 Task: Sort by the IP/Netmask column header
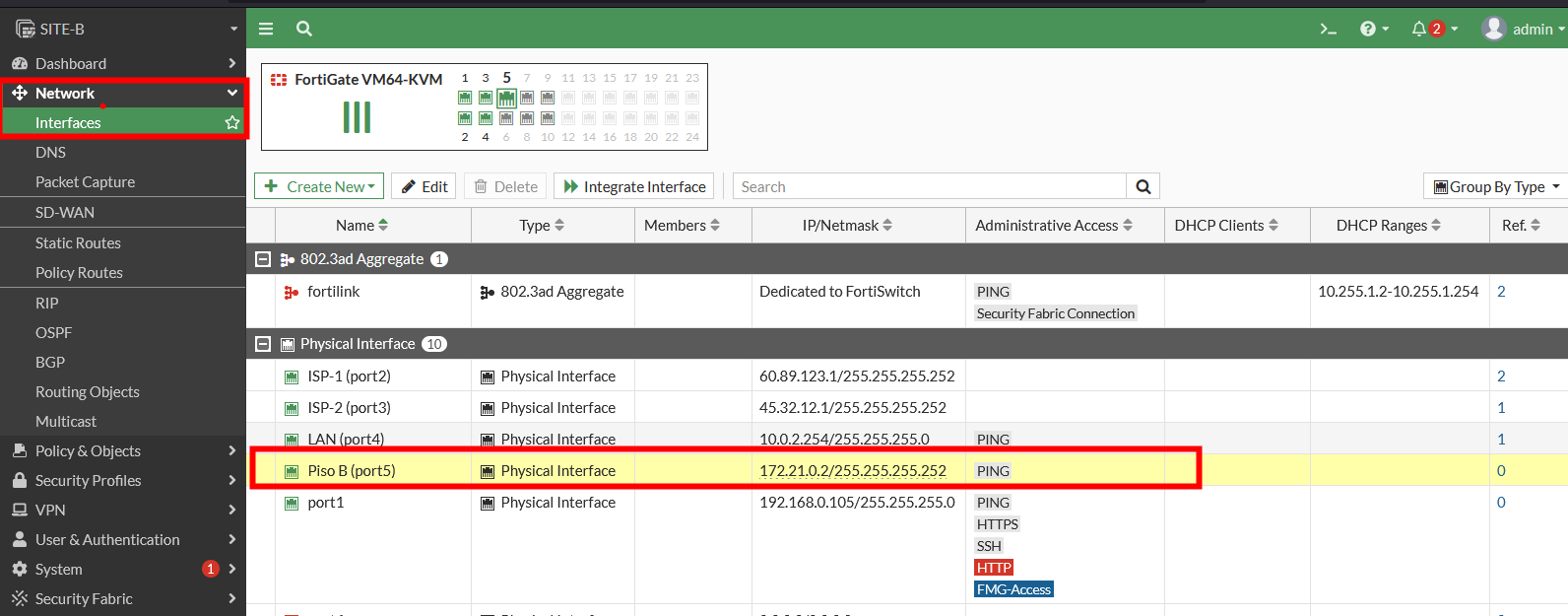click(x=847, y=225)
